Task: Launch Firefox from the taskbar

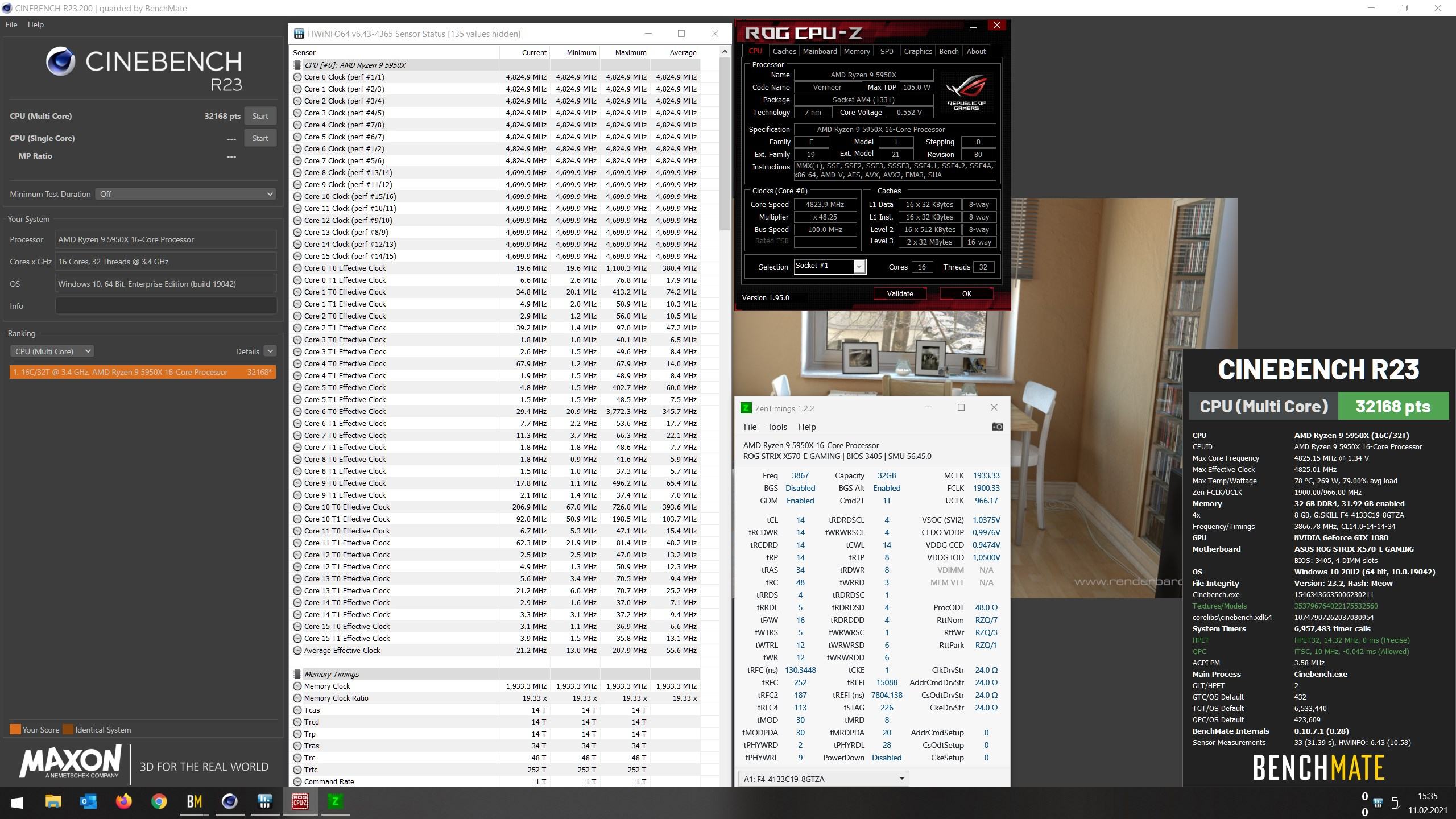Action: pos(123,802)
